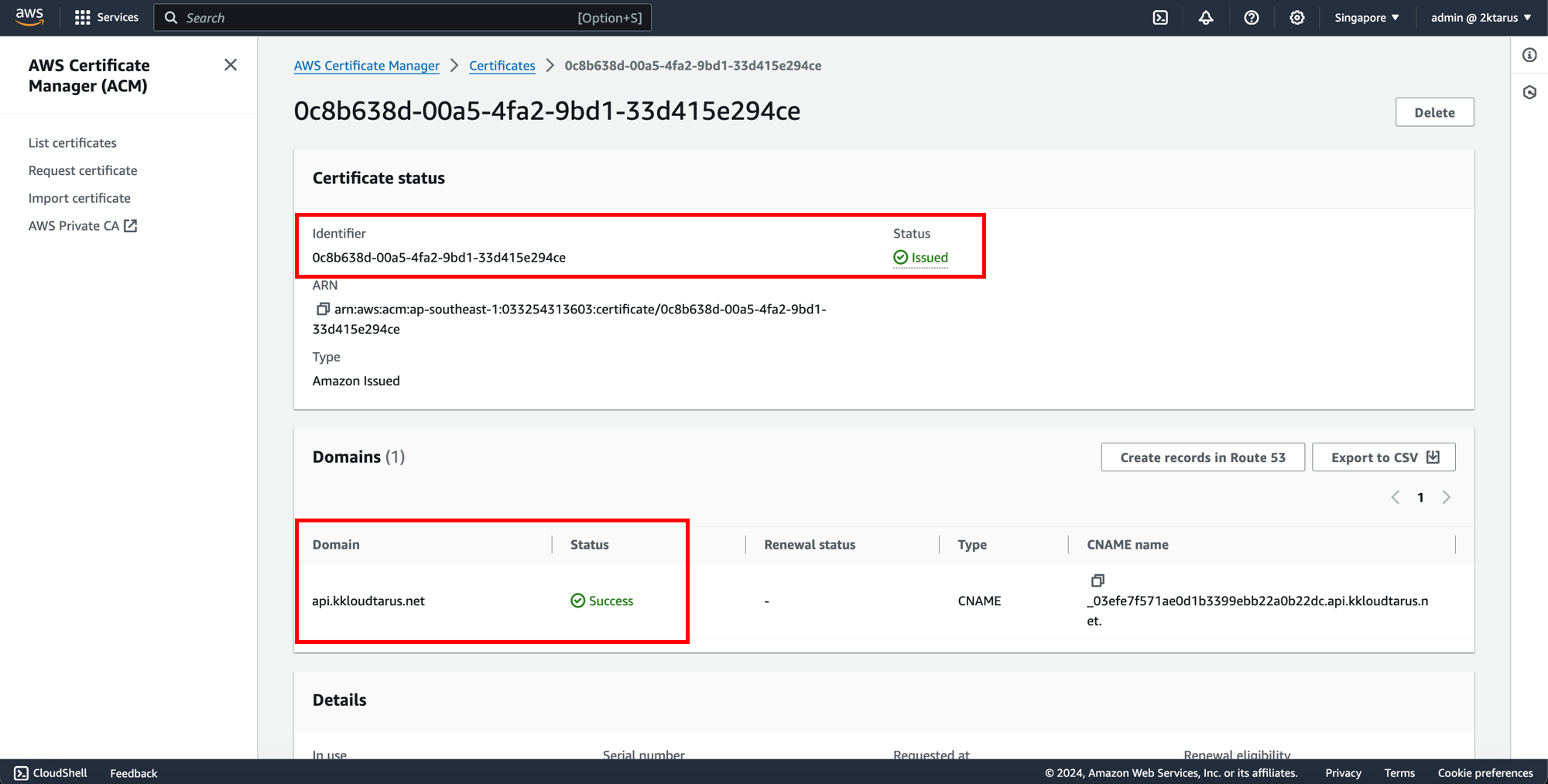Image resolution: width=1548 pixels, height=784 pixels.
Task: Select page 1 of domains table
Action: pos(1420,498)
